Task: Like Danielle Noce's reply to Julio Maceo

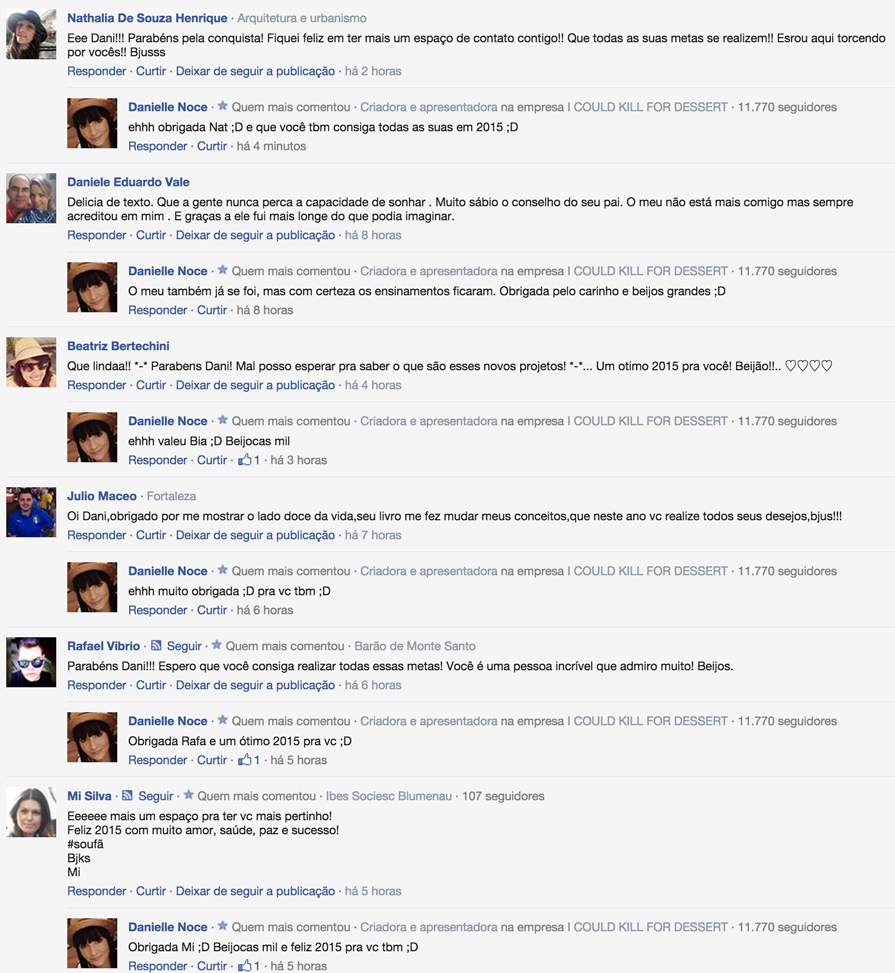Action: 212,611
